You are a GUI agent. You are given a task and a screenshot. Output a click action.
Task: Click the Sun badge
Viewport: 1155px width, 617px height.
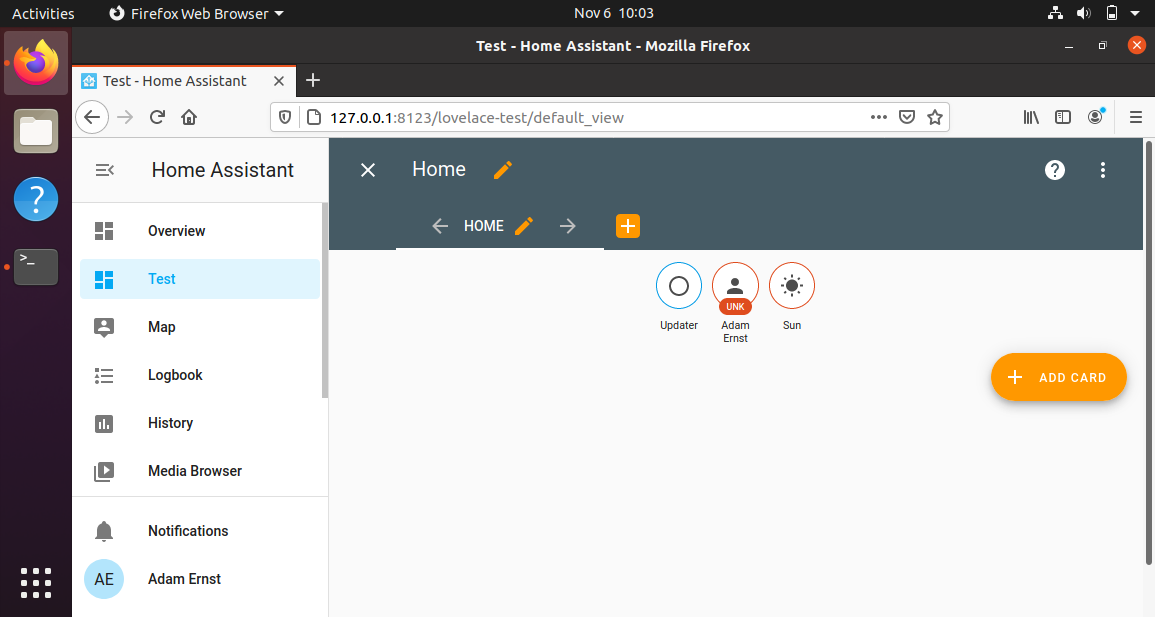[792, 286]
